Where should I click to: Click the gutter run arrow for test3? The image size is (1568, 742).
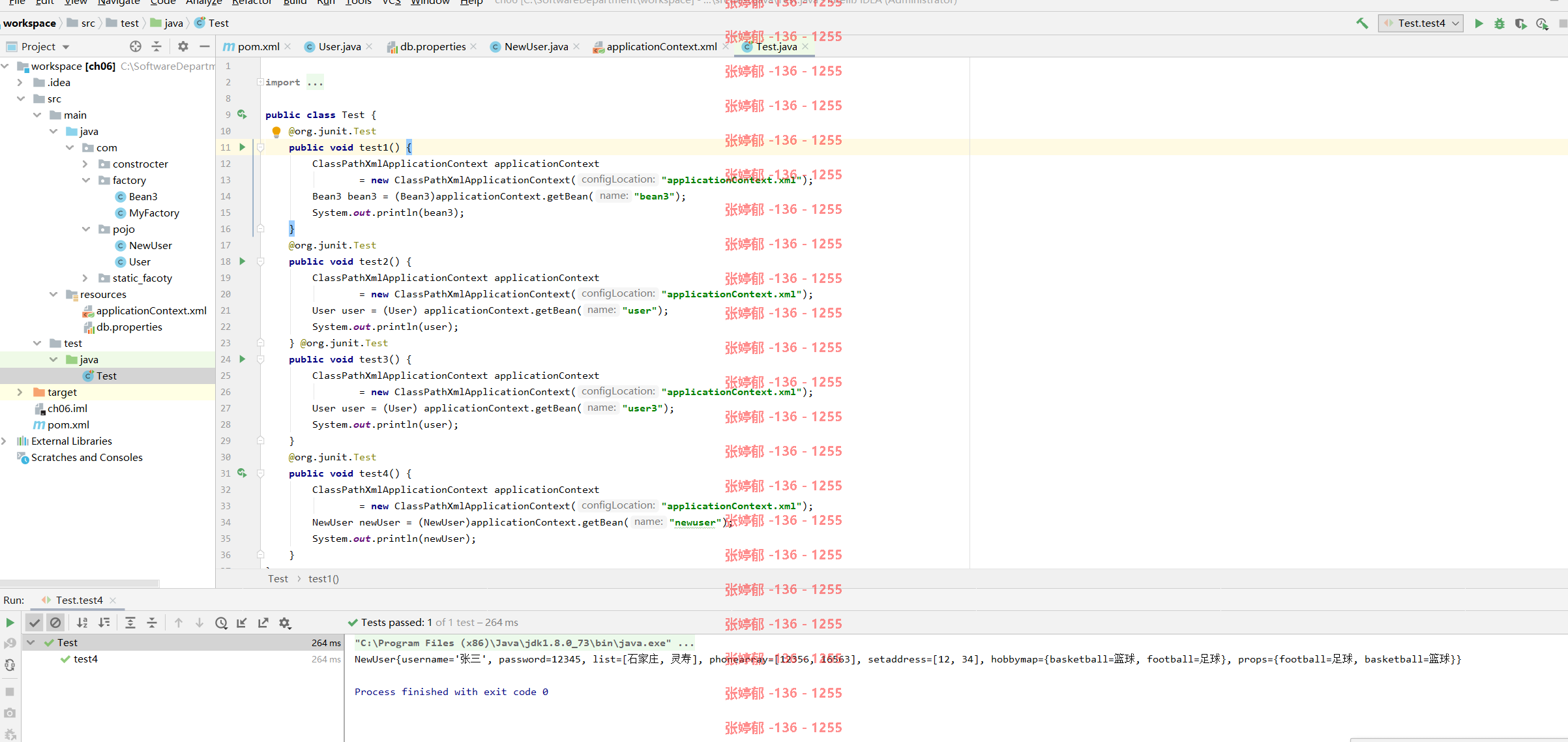pyautogui.click(x=243, y=359)
